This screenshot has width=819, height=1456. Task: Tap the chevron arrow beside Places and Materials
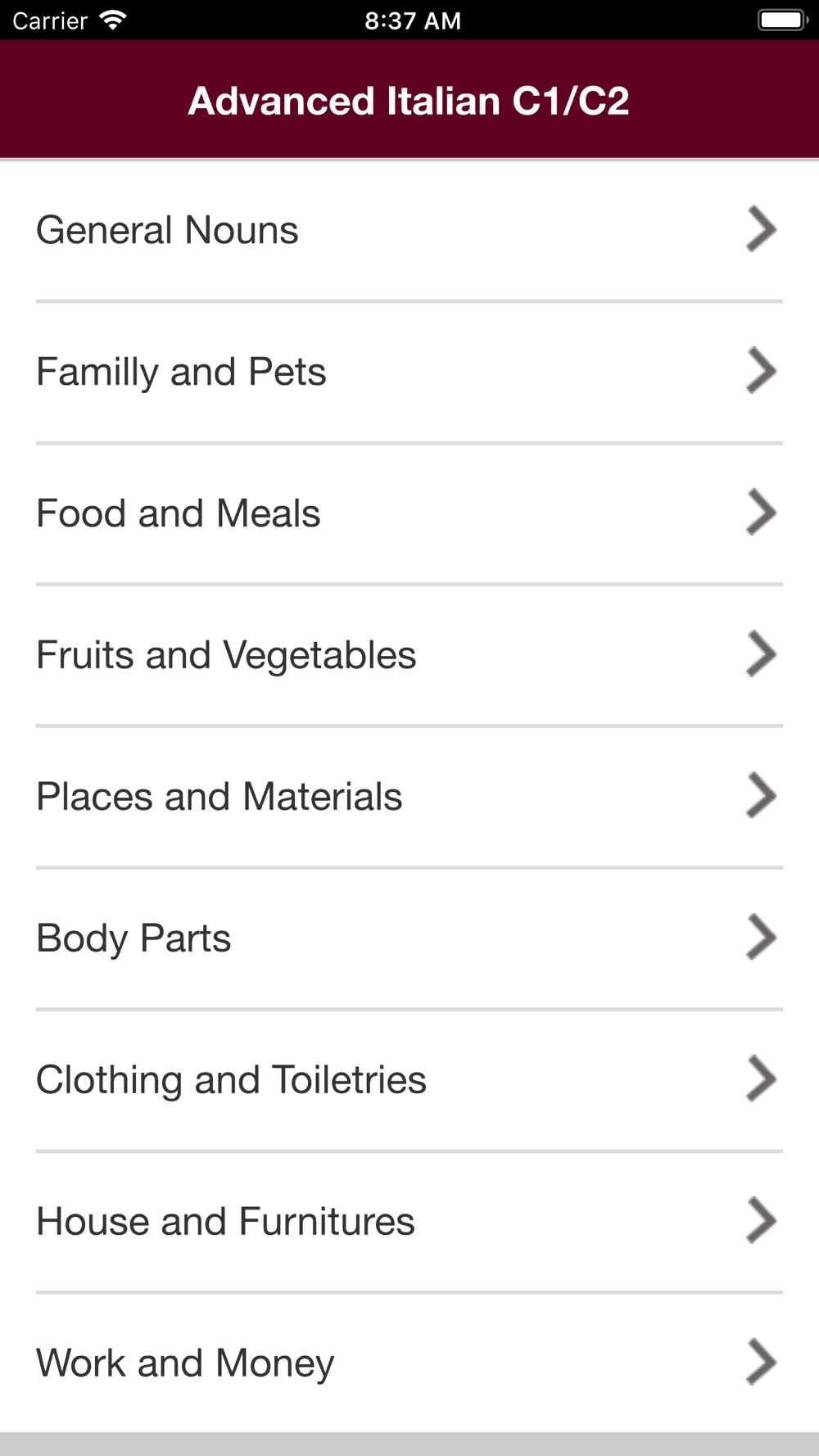(x=761, y=796)
